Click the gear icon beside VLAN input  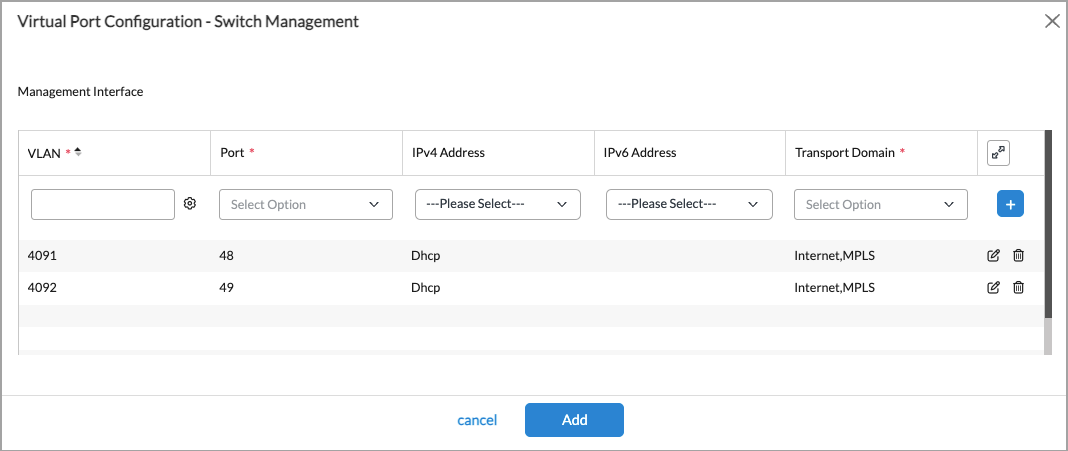point(190,204)
